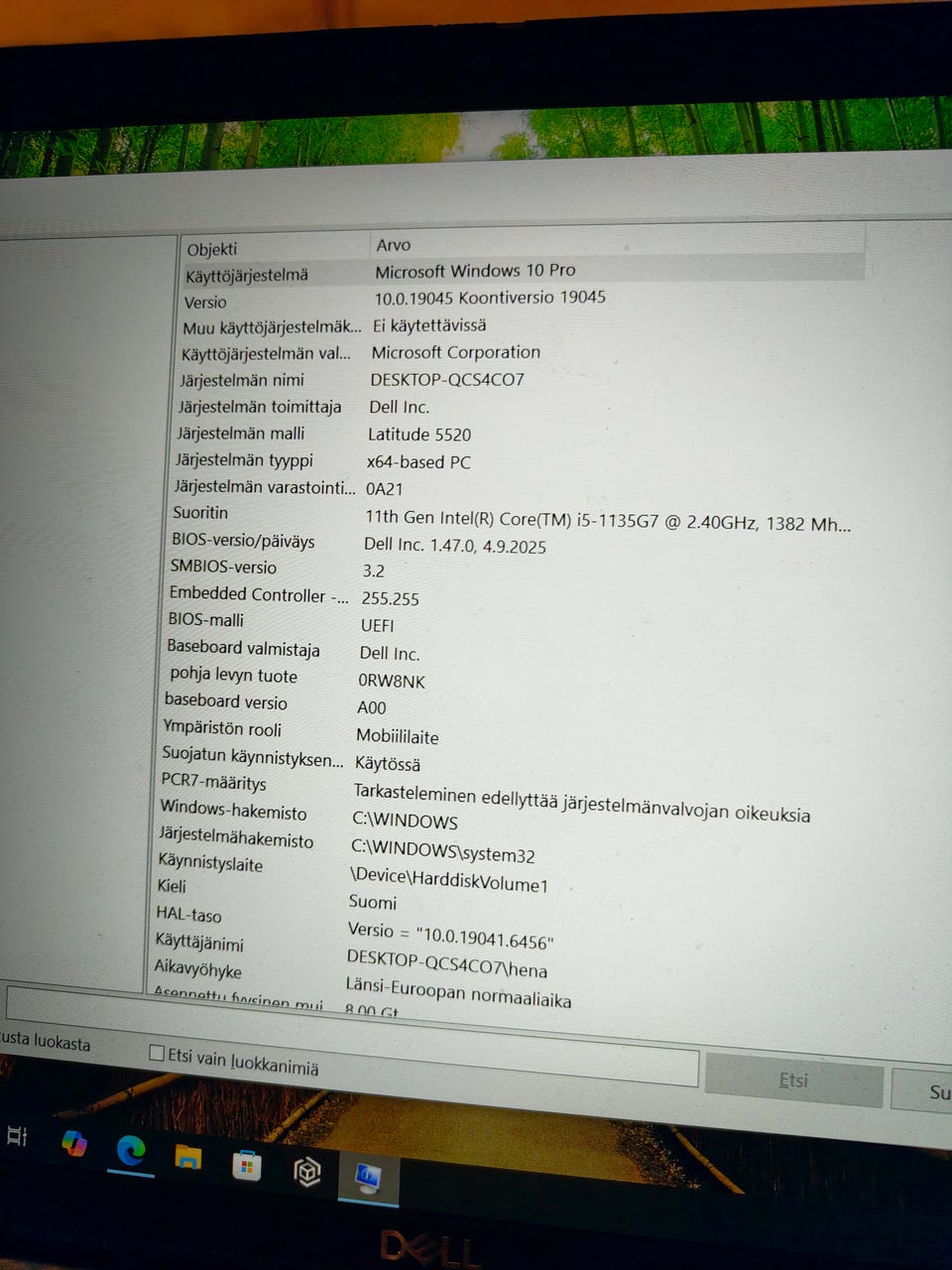Click value 'Suomi'
The image size is (952, 1270).
[373, 902]
